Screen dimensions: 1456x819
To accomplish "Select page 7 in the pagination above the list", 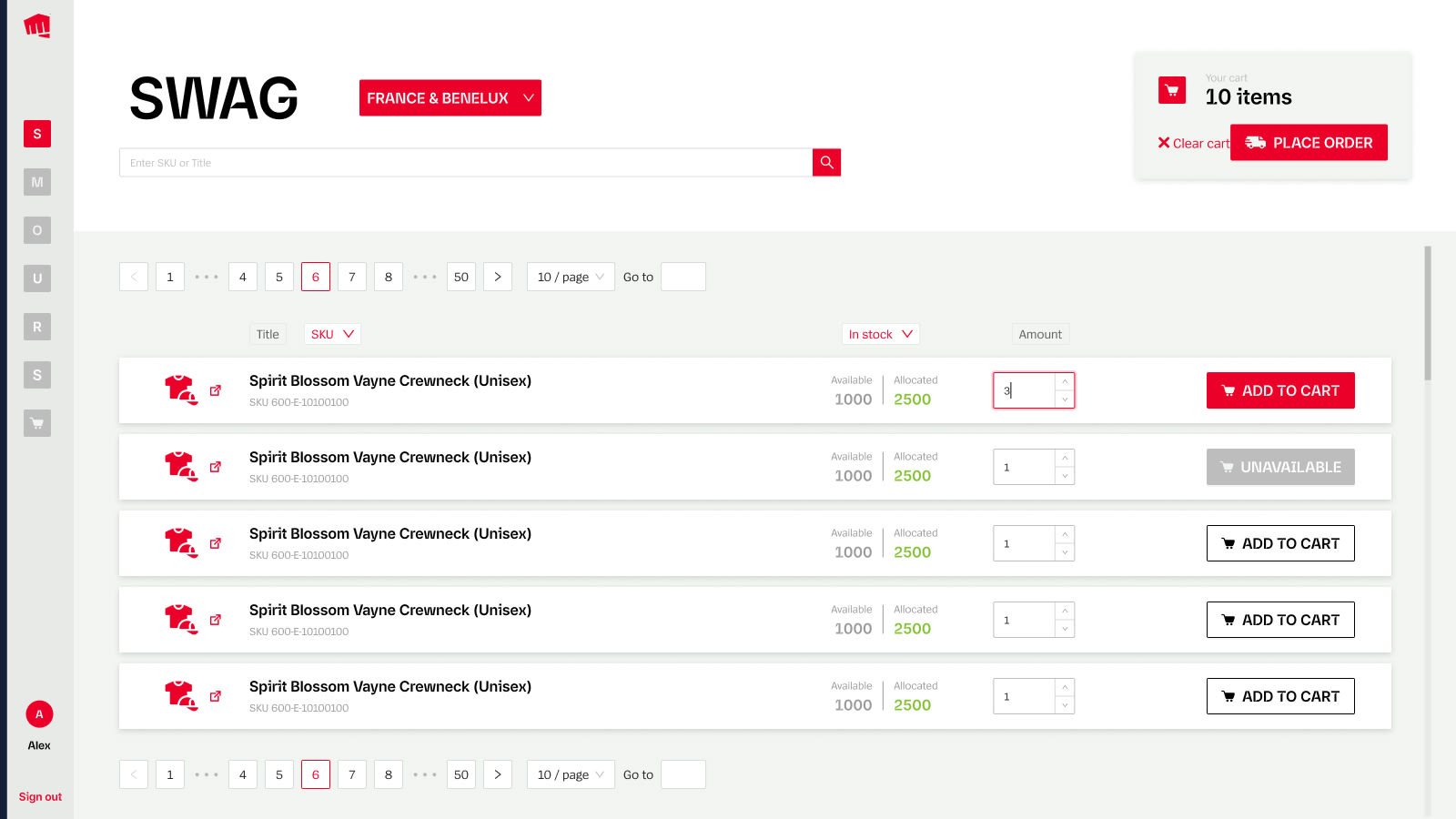I will (x=352, y=277).
